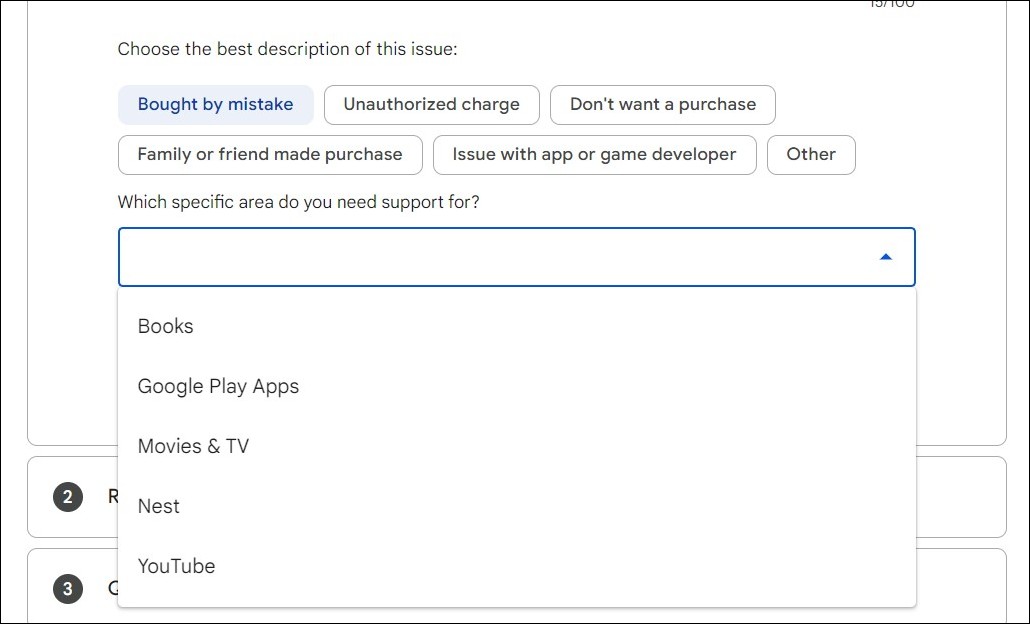Choose "Google Play Apps" option
Viewport: 1030px width, 624px height.
point(218,386)
